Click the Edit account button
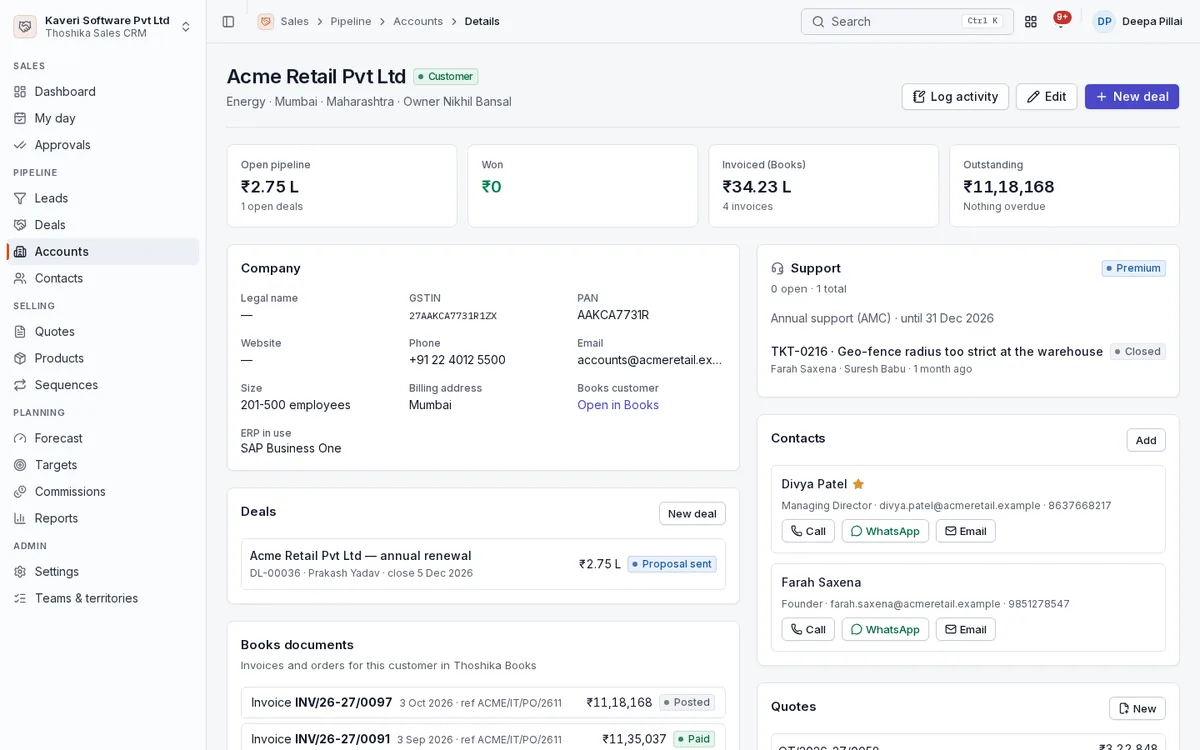Screen dimensions: 1200x750 point(1046,96)
